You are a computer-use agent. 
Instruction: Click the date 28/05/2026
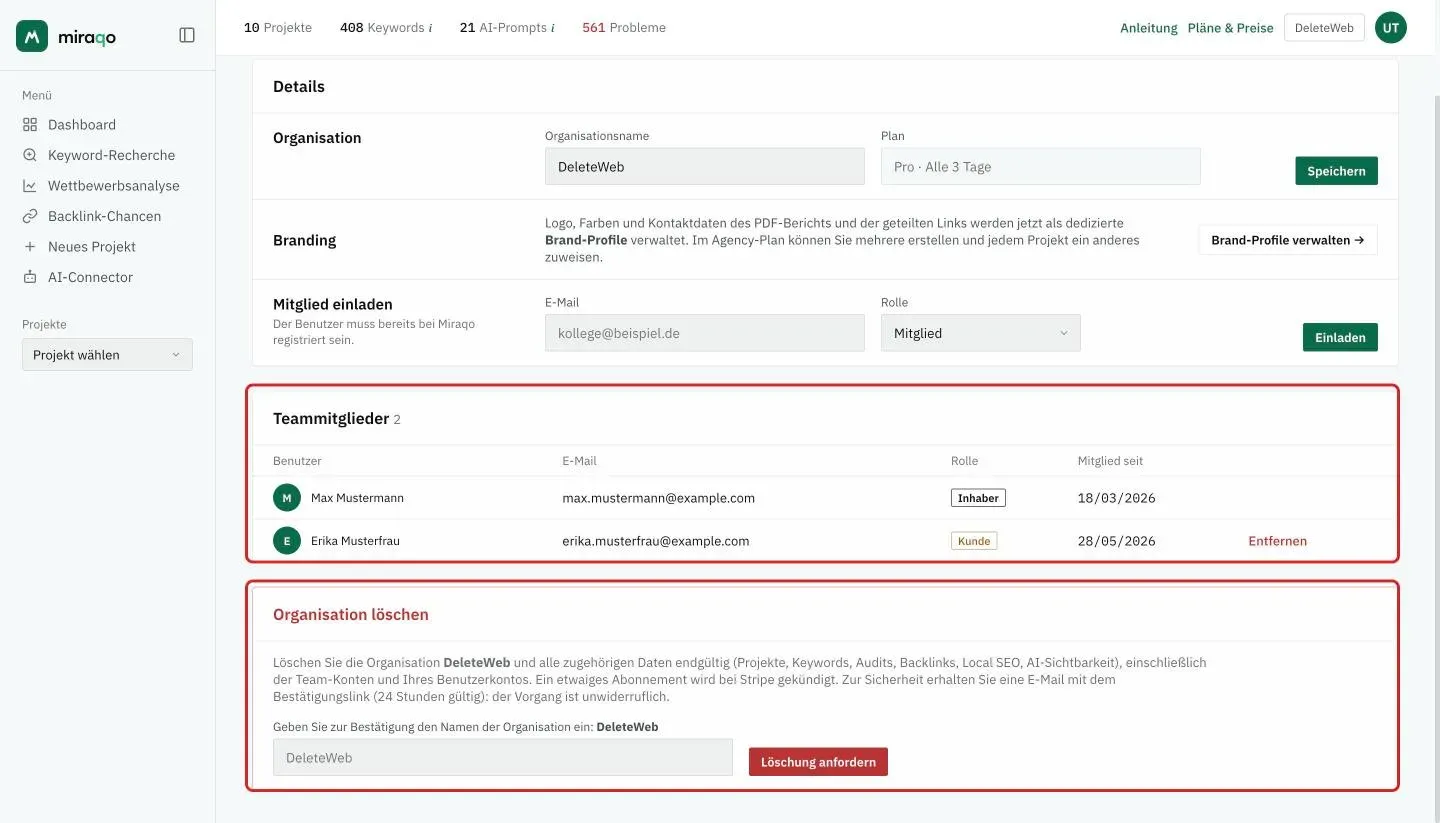click(x=1116, y=541)
